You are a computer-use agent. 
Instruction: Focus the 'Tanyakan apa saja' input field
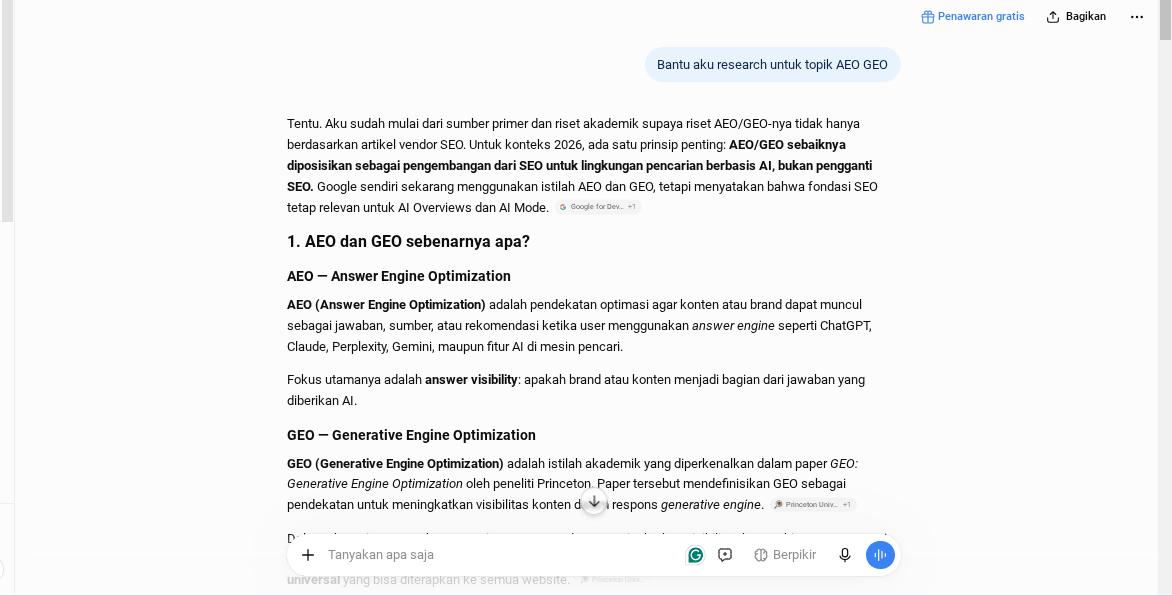(x=501, y=555)
